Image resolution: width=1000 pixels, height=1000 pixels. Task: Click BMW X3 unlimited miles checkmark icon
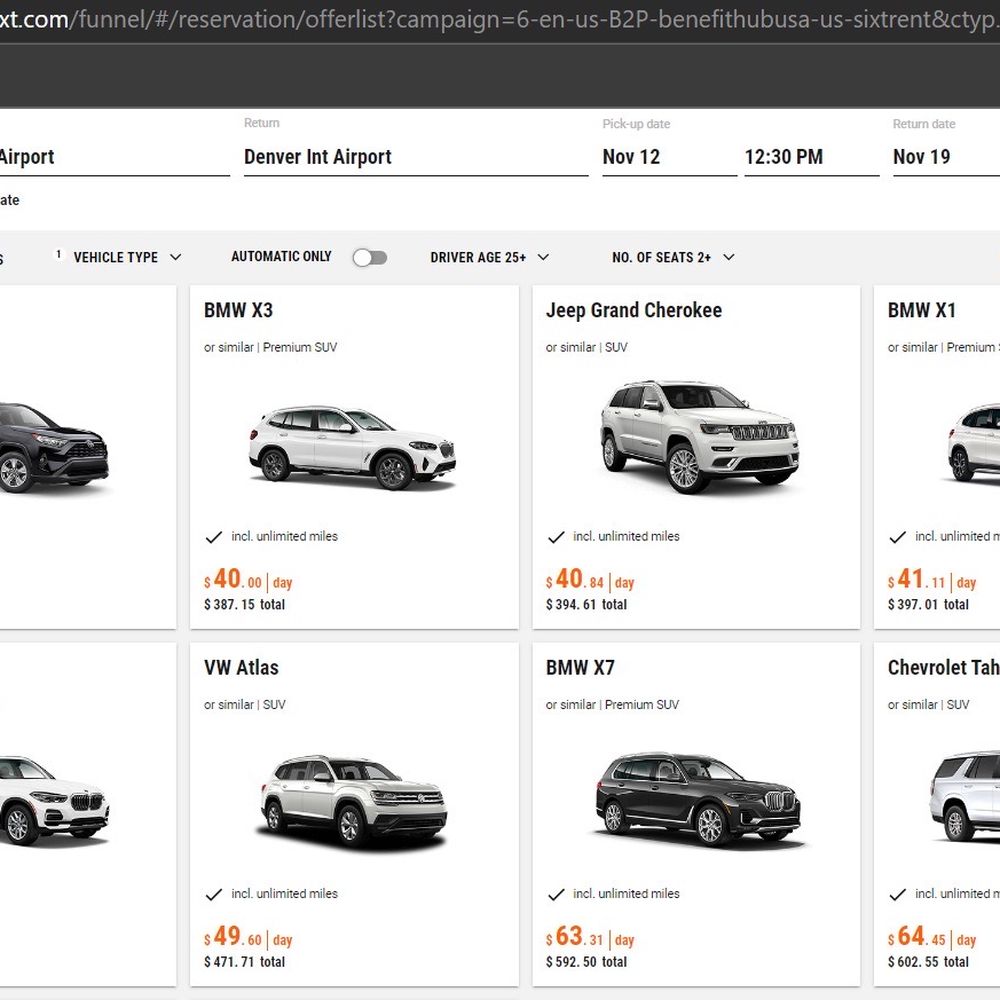[x=214, y=537]
